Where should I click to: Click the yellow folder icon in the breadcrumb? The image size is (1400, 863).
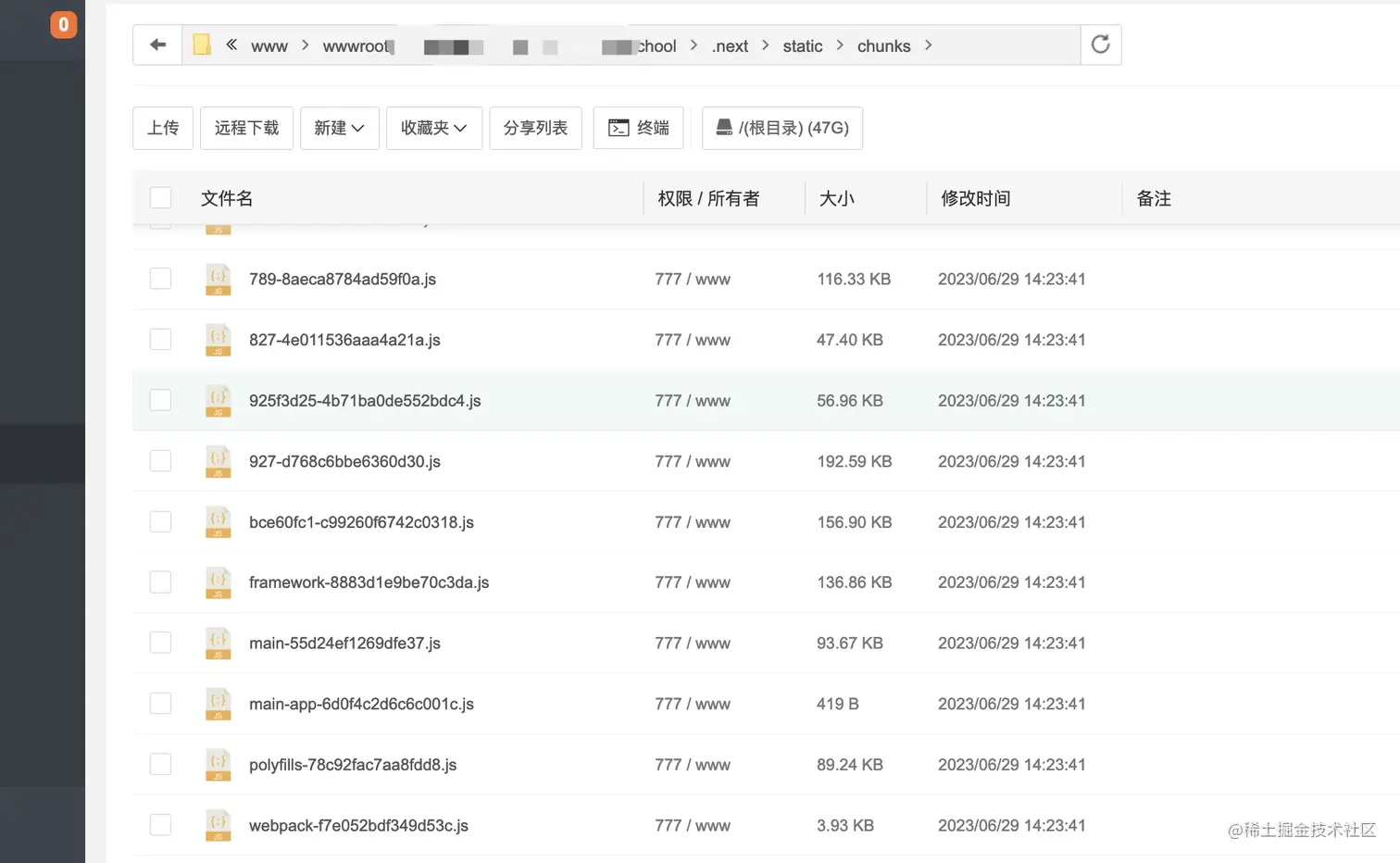[201, 44]
